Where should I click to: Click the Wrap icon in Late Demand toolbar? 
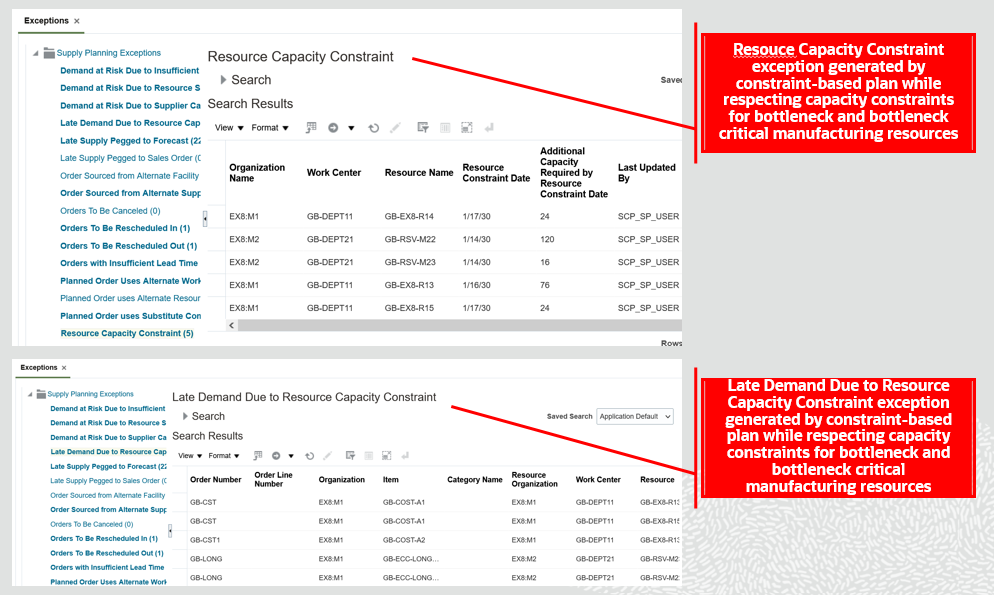405,456
